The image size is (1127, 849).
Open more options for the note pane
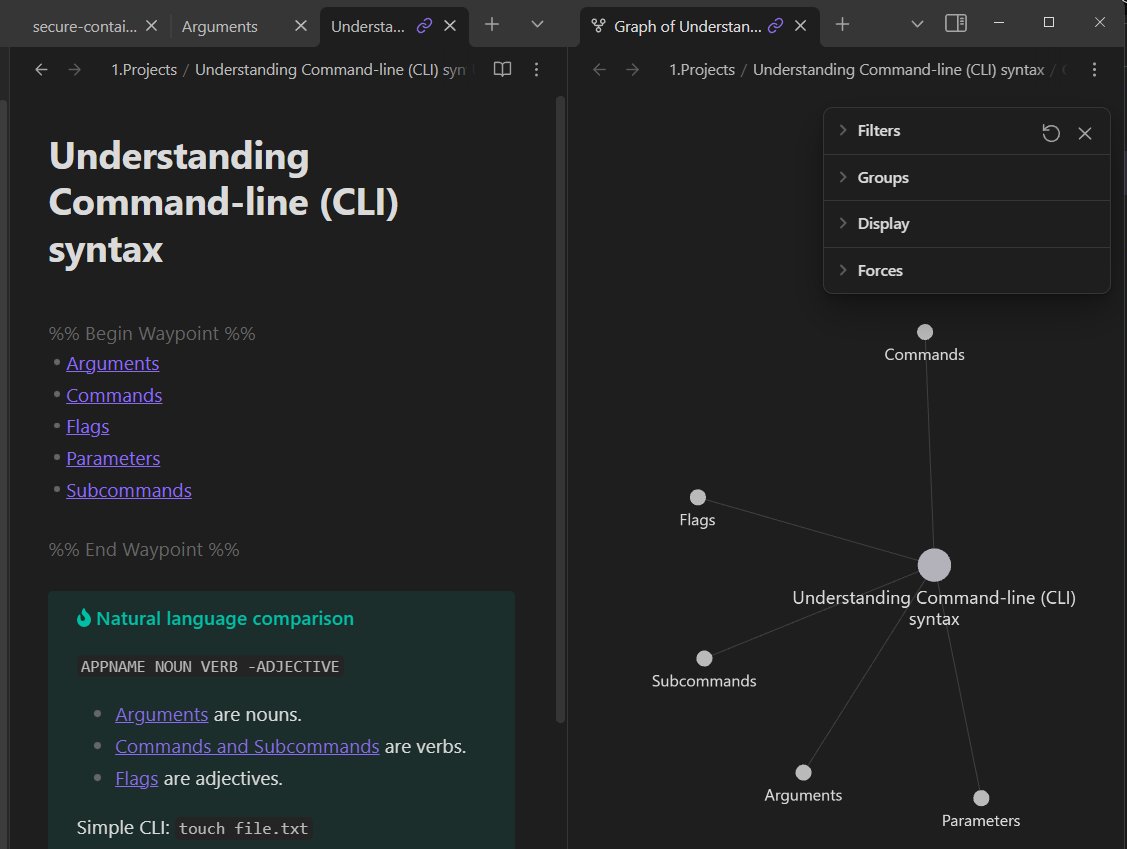pyautogui.click(x=536, y=70)
